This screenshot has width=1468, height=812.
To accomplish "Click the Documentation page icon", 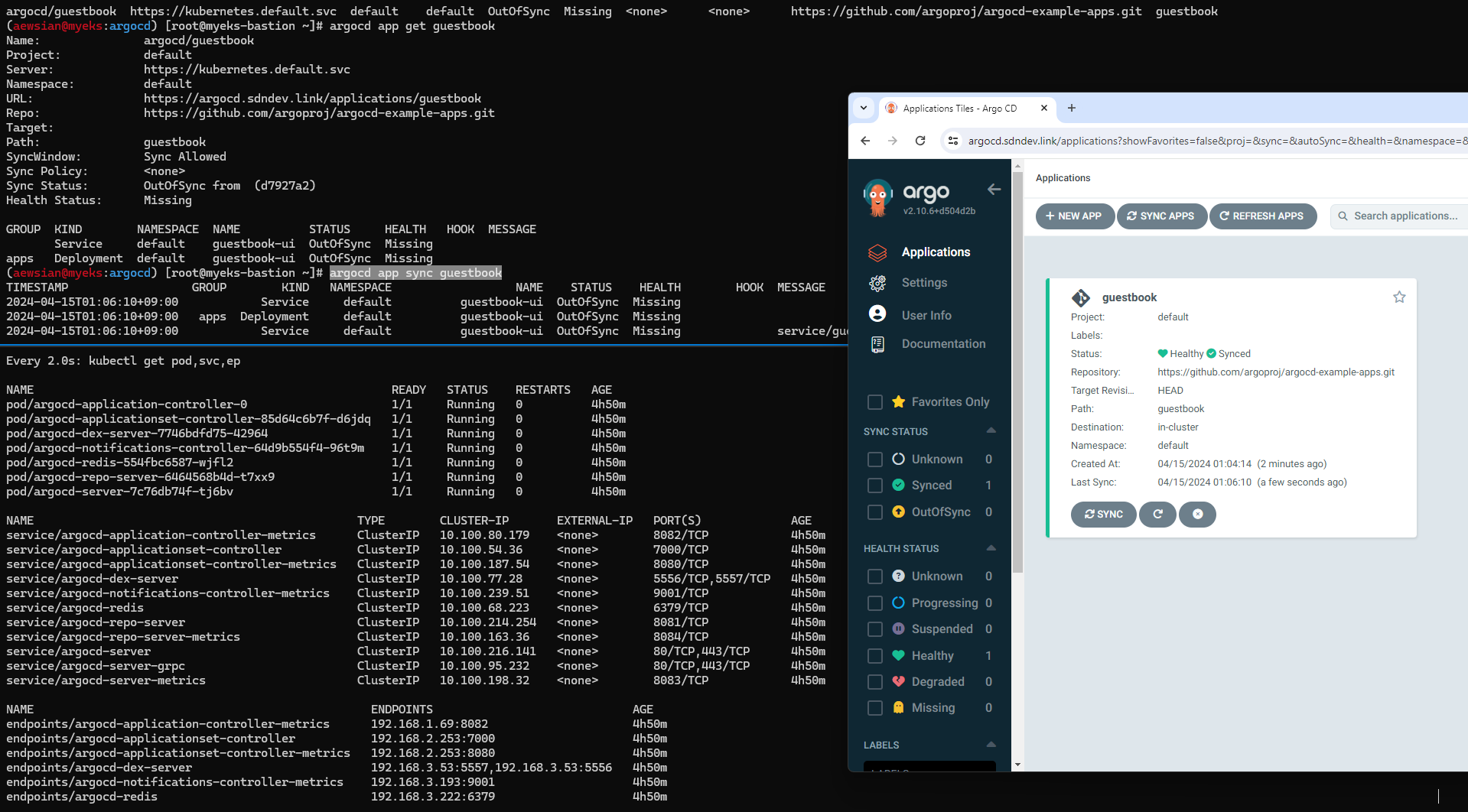I will pyautogui.click(x=877, y=345).
